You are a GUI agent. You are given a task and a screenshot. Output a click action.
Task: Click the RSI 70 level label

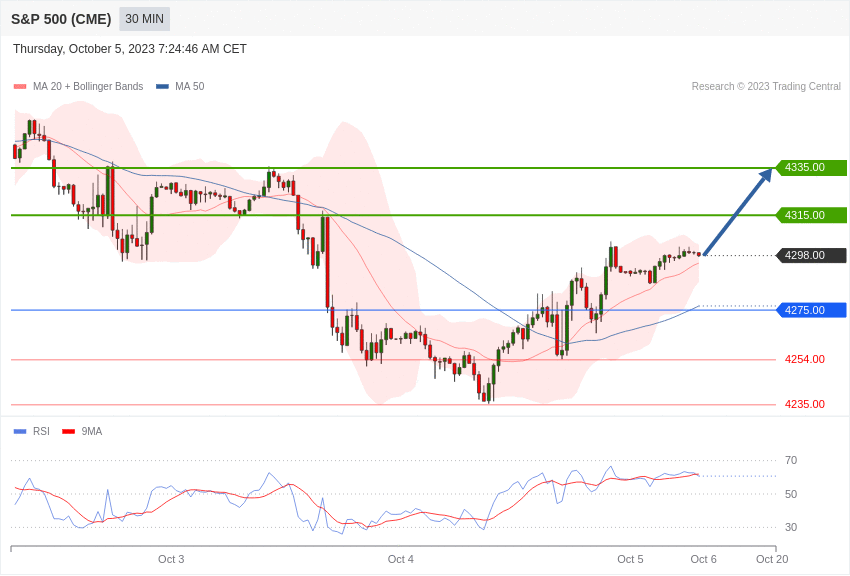tap(791, 461)
